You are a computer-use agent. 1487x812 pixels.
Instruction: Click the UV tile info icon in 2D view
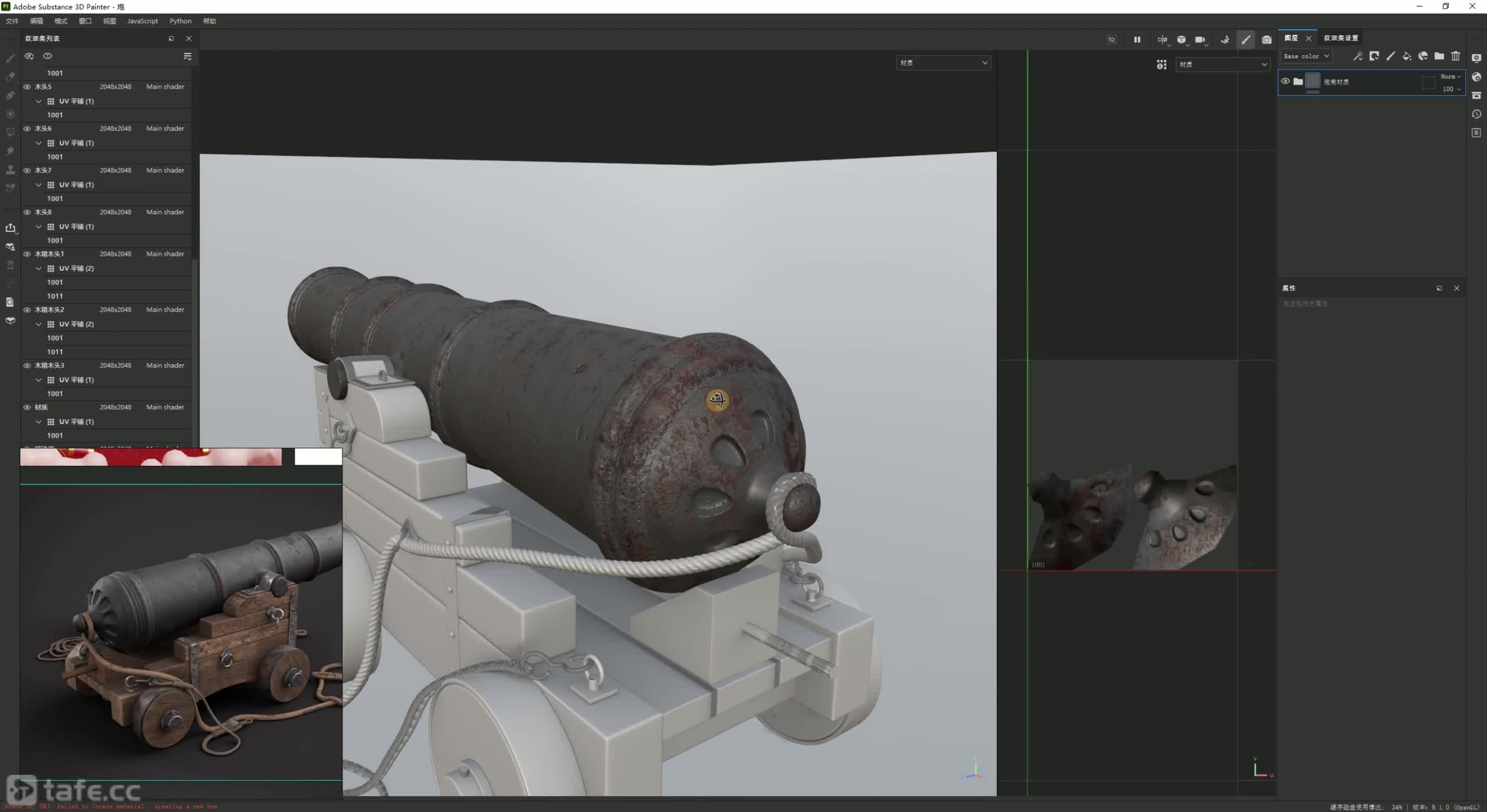pyautogui.click(x=1161, y=64)
